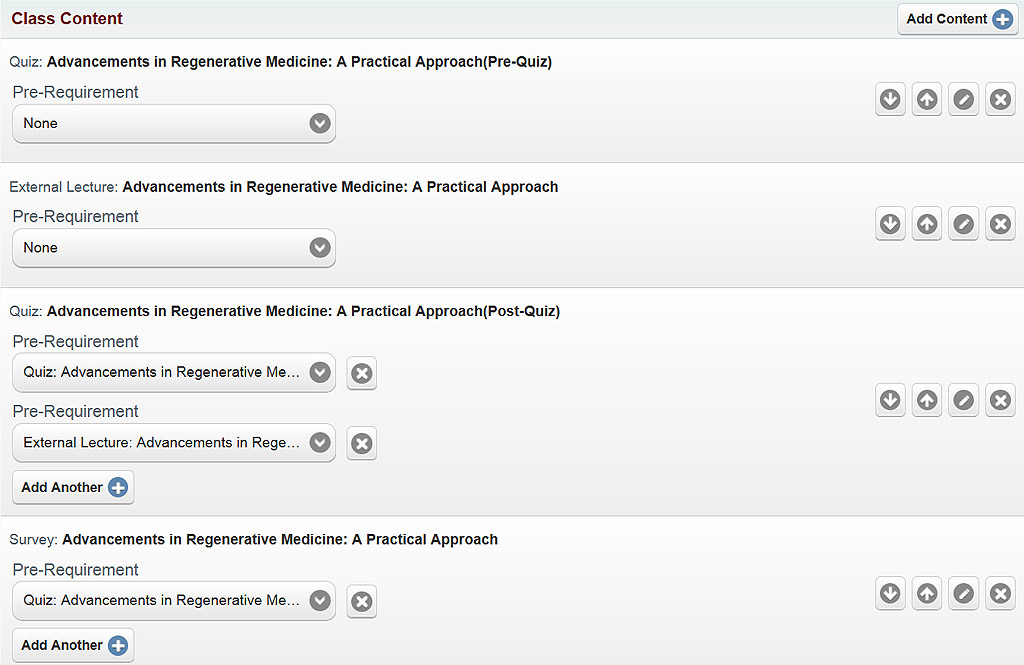Viewport: 1024px width, 665px height.
Task: Remove the Post-Quiz's Quiz pre-requirement
Action: coord(362,374)
